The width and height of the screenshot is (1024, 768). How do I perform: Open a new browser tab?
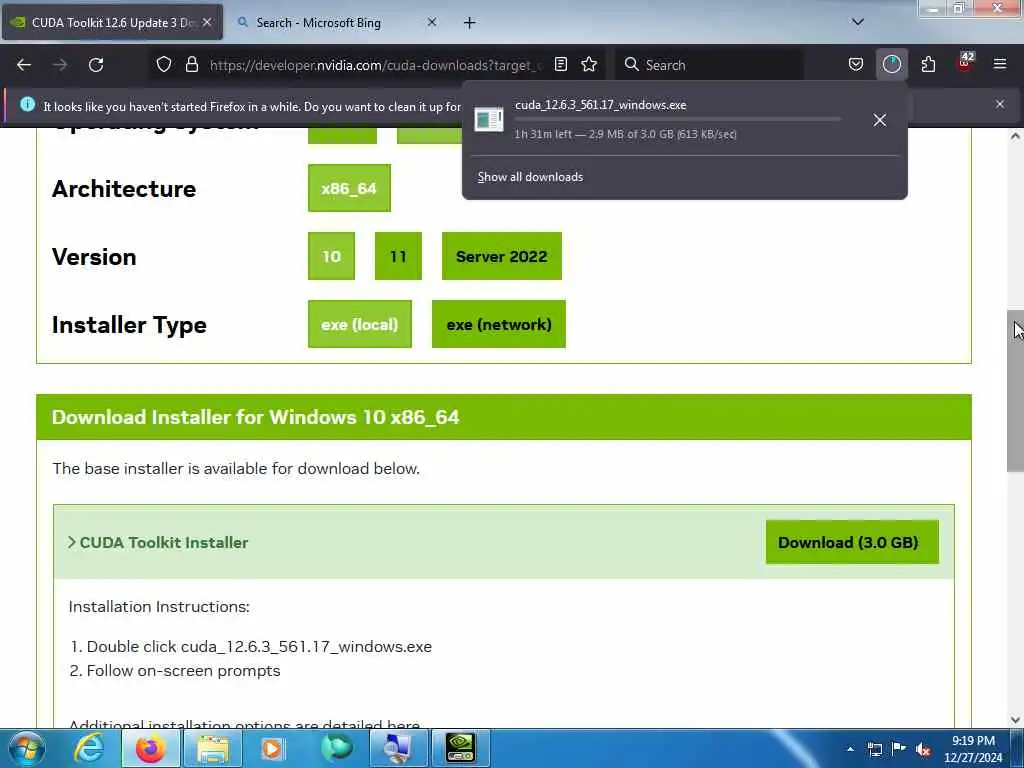tap(470, 23)
